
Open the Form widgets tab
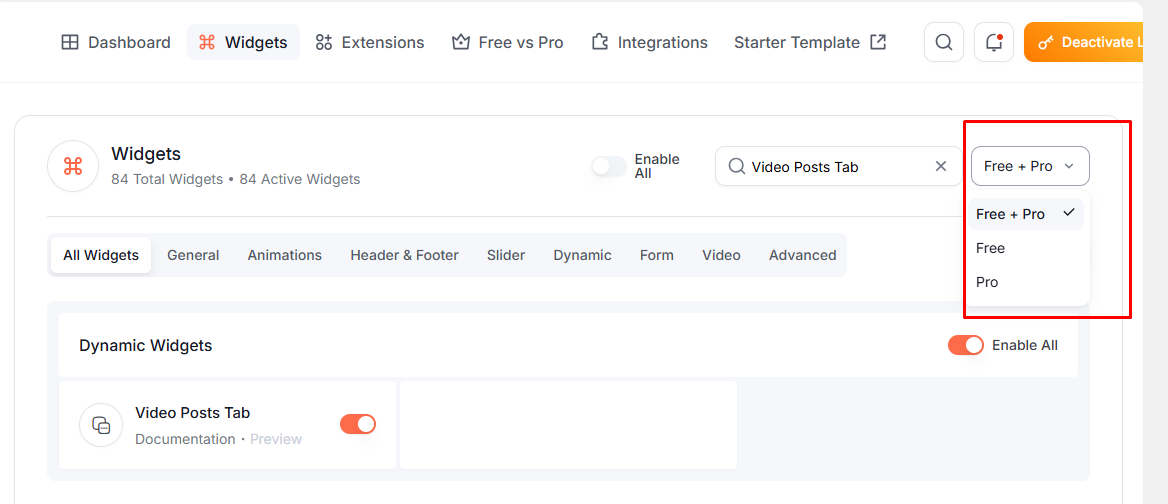[657, 255]
